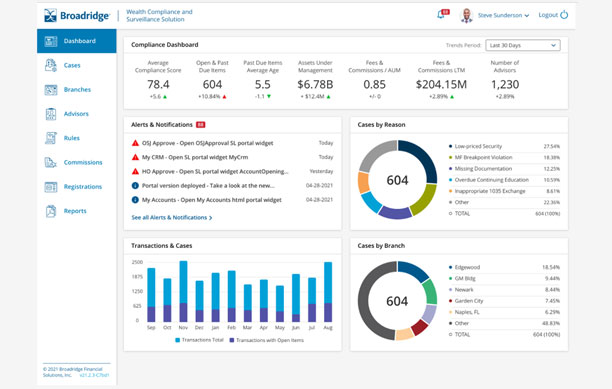Select the Commissions menu label
The image size is (612, 389).
point(83,162)
